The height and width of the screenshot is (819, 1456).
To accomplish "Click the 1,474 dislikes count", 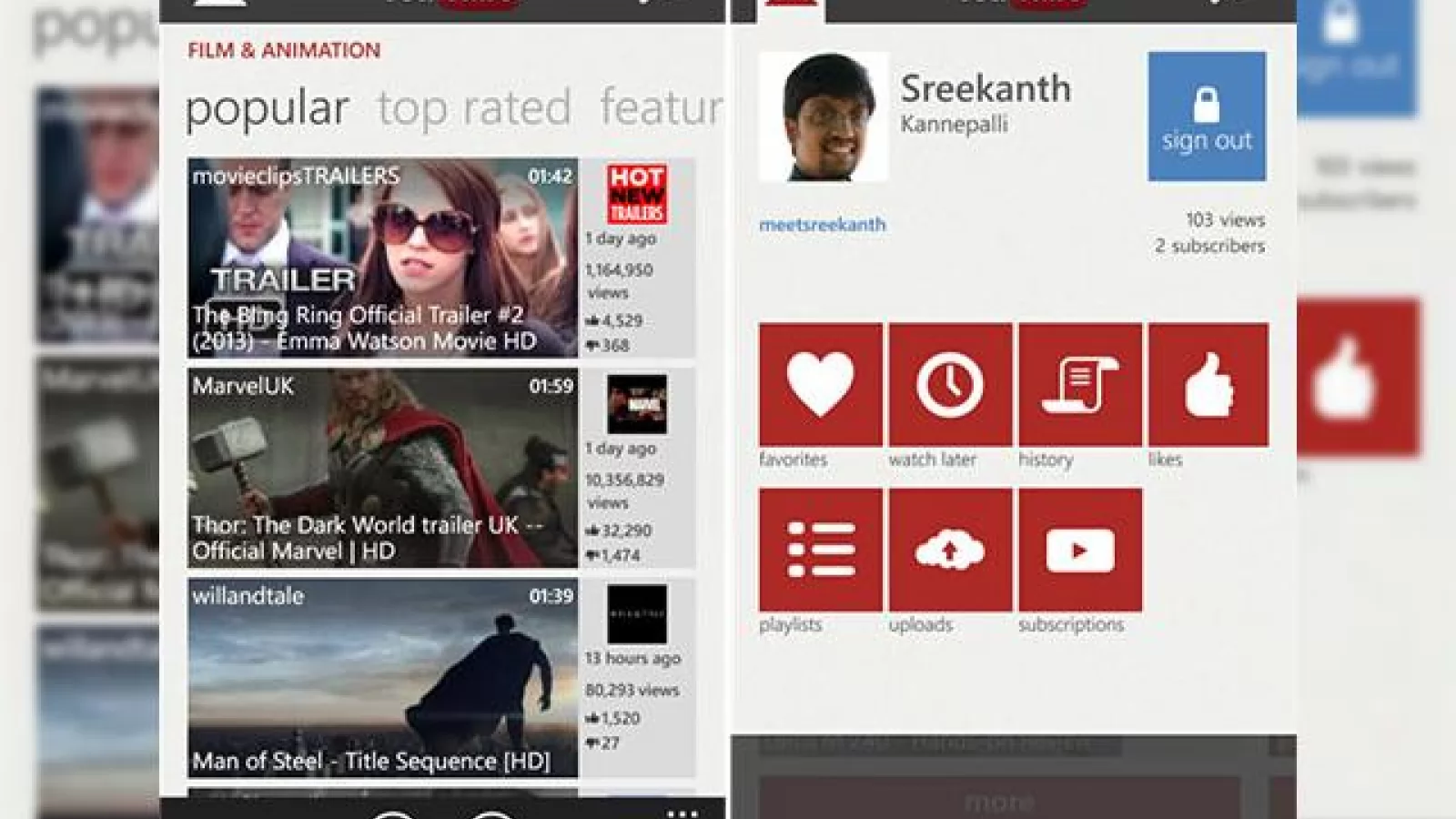I will tap(613, 555).
